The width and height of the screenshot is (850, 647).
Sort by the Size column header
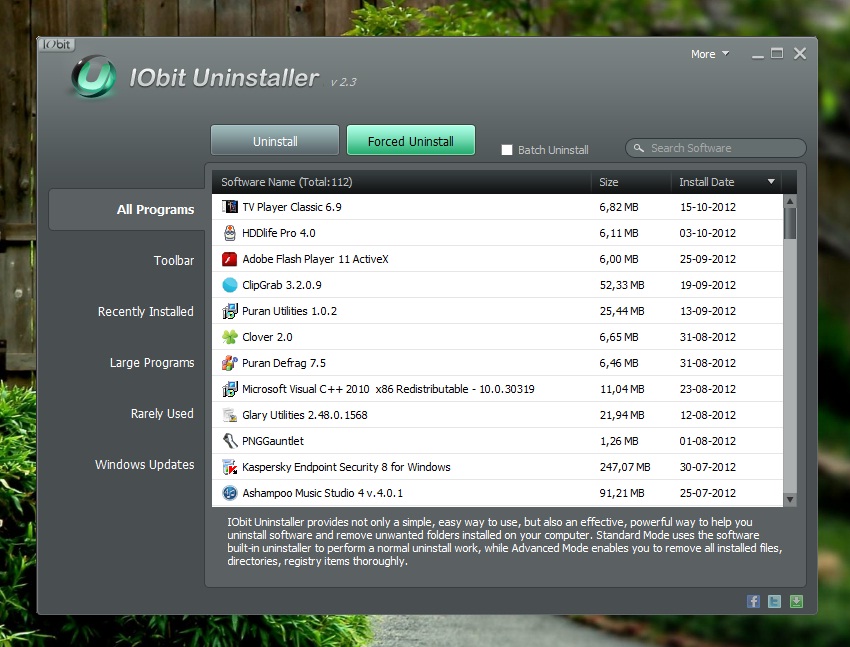[x=631, y=182]
